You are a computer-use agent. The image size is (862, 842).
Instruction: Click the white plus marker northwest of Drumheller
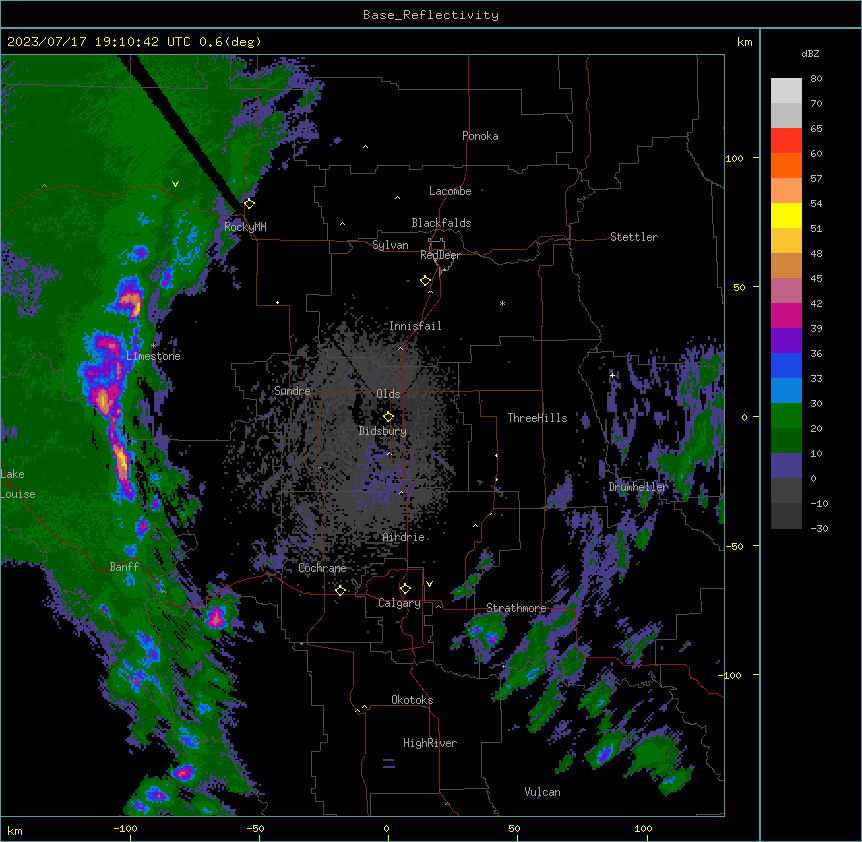[612, 375]
